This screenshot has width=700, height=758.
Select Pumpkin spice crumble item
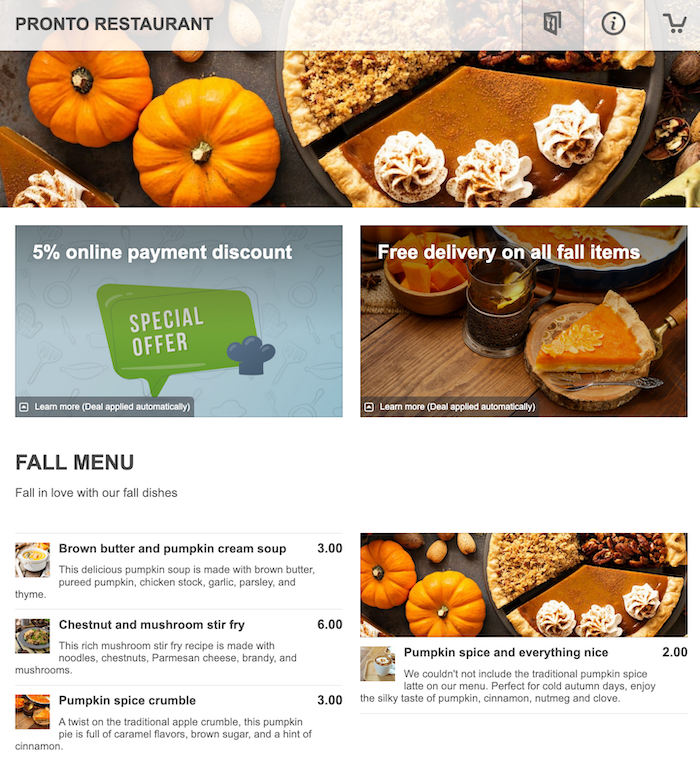coord(179,721)
